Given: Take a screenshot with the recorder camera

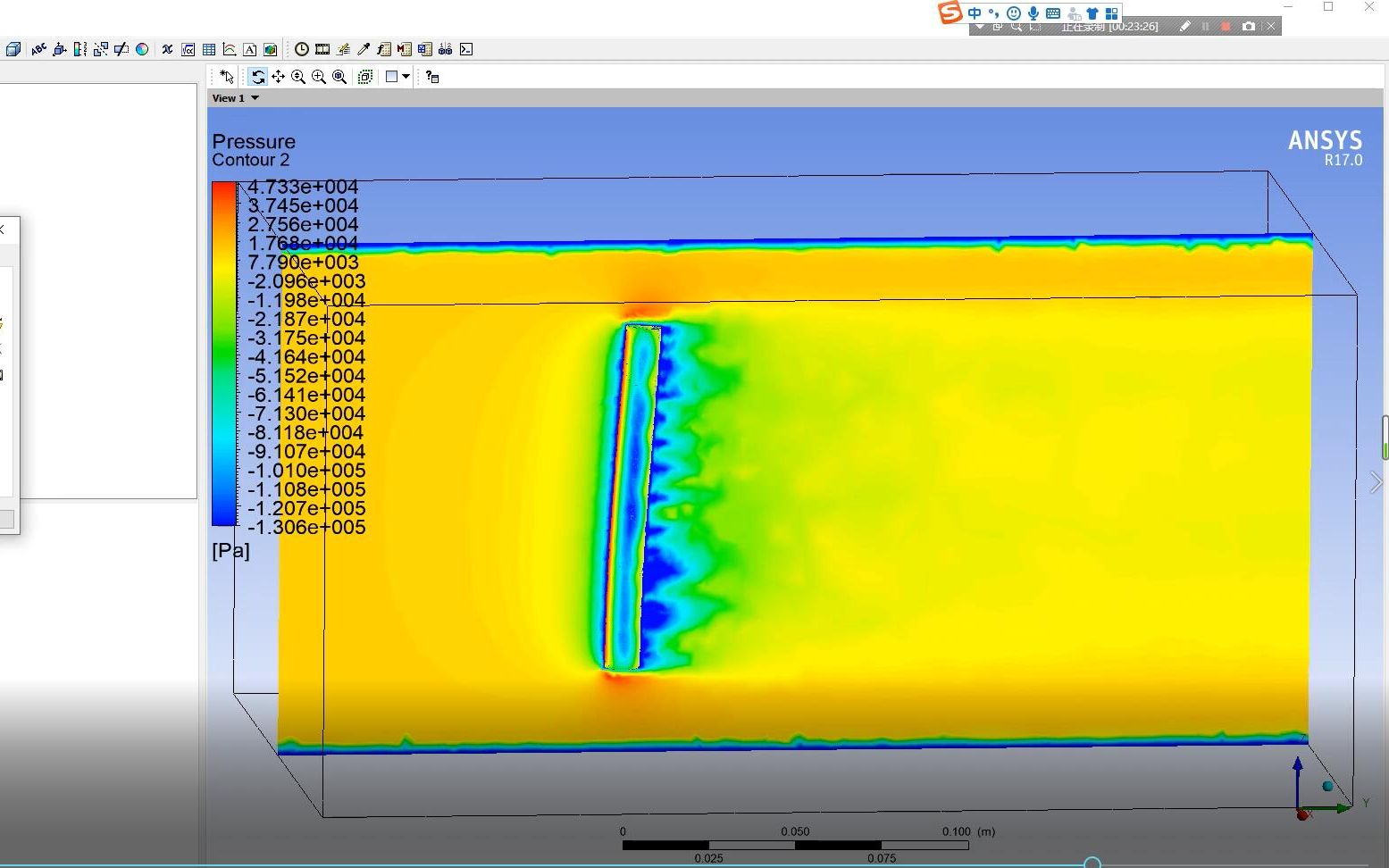Looking at the screenshot, I should coord(1249,27).
